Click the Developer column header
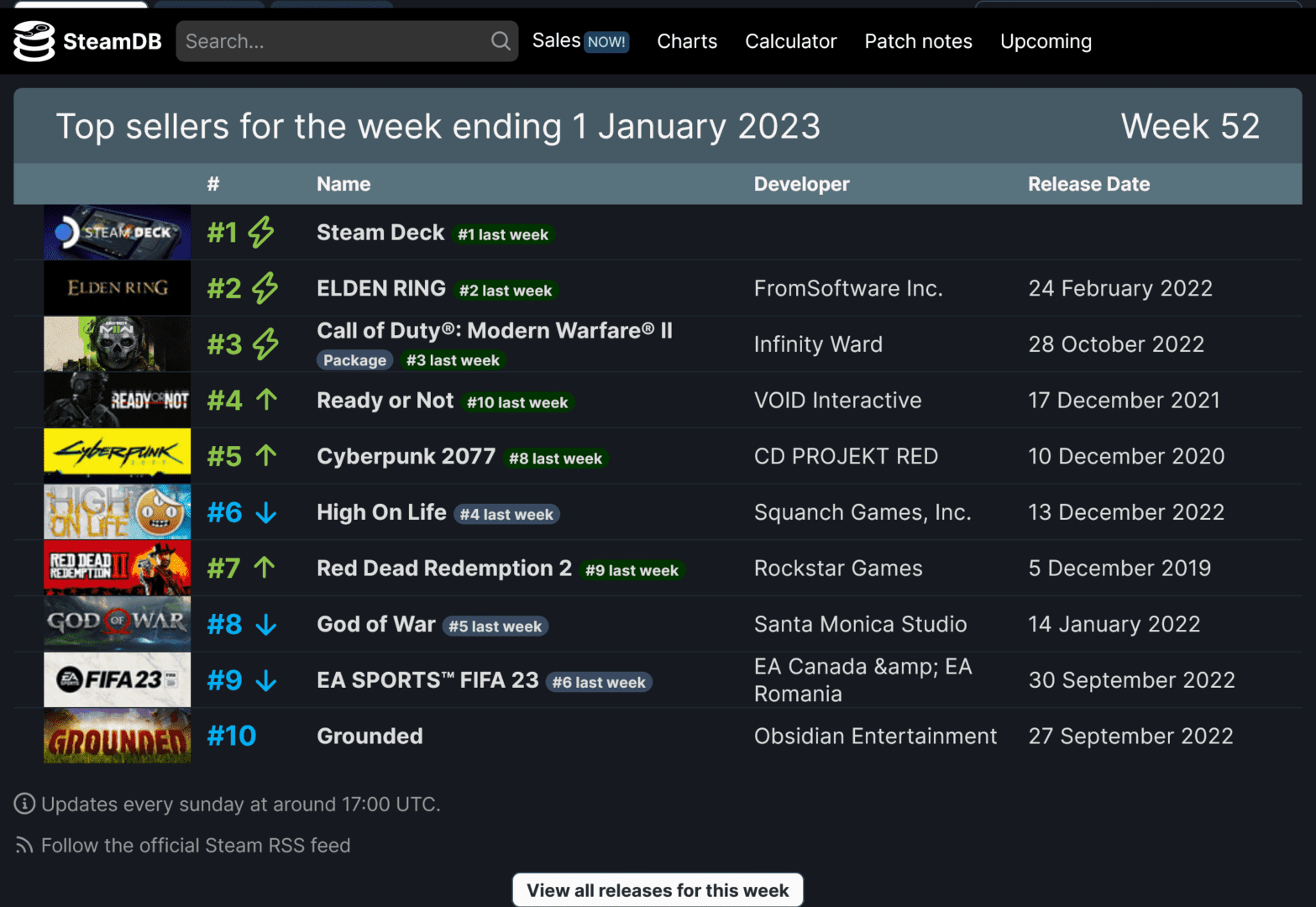The height and width of the screenshot is (907, 1316). click(x=801, y=184)
